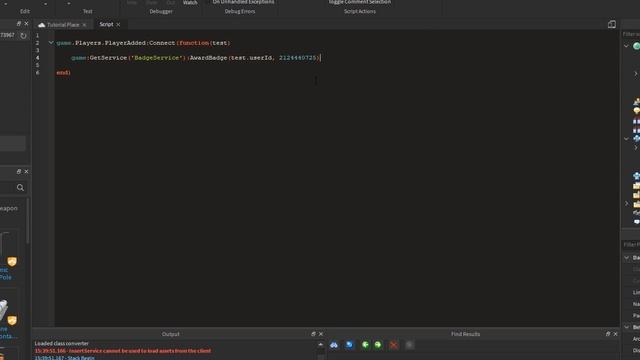This screenshot has height=360, width=640.
Task: Go to next result with green right arrow
Action: pos(378,345)
